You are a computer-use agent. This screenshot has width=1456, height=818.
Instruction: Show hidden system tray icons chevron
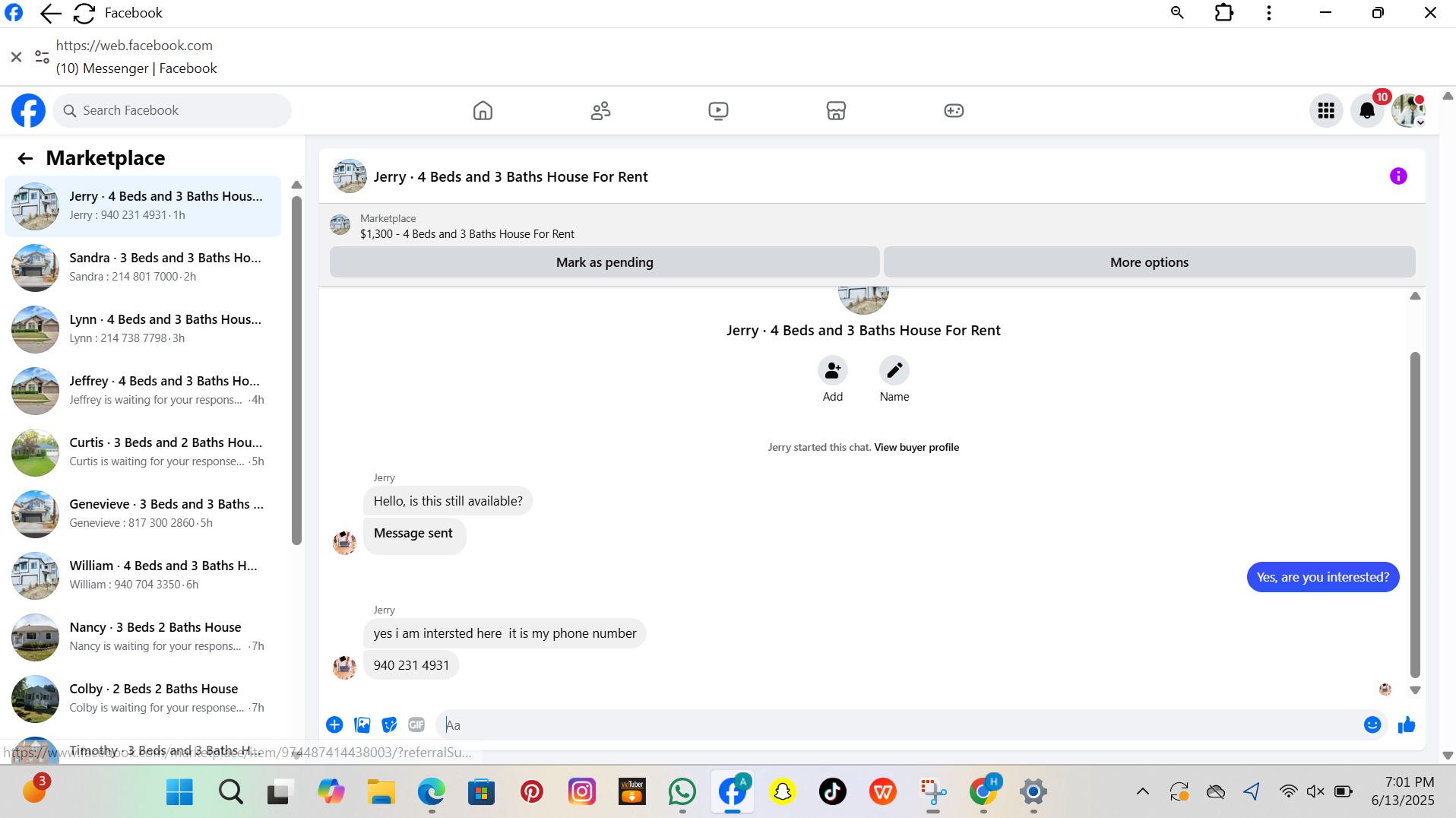(x=1142, y=792)
